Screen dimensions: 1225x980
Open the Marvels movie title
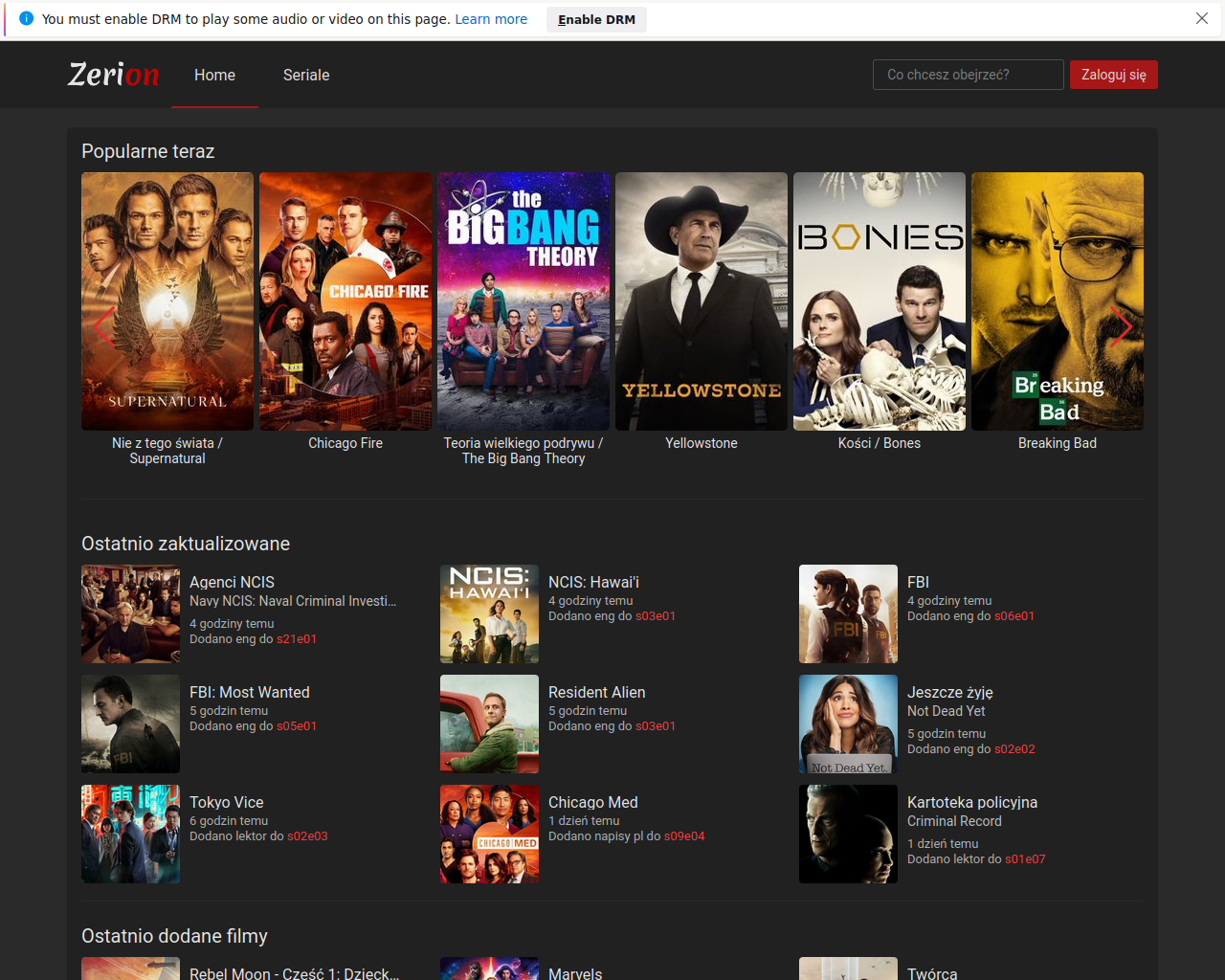tap(575, 972)
